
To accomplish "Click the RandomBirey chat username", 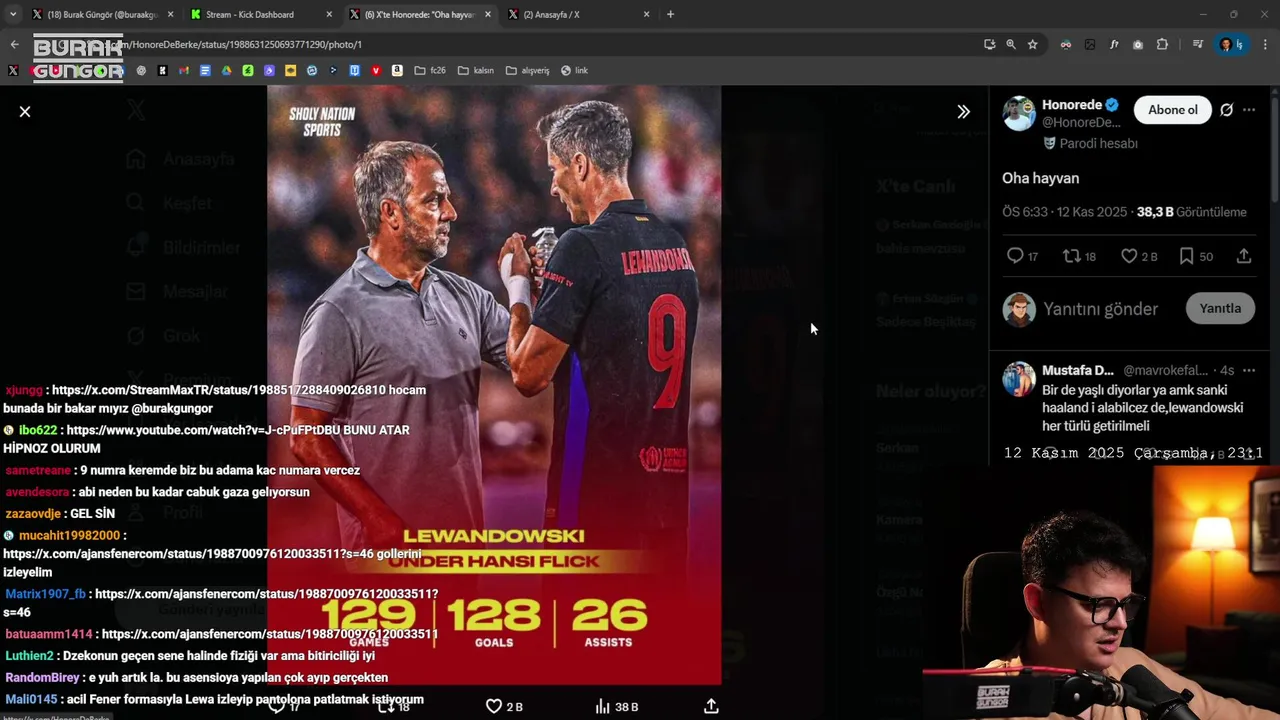I will pos(42,678).
